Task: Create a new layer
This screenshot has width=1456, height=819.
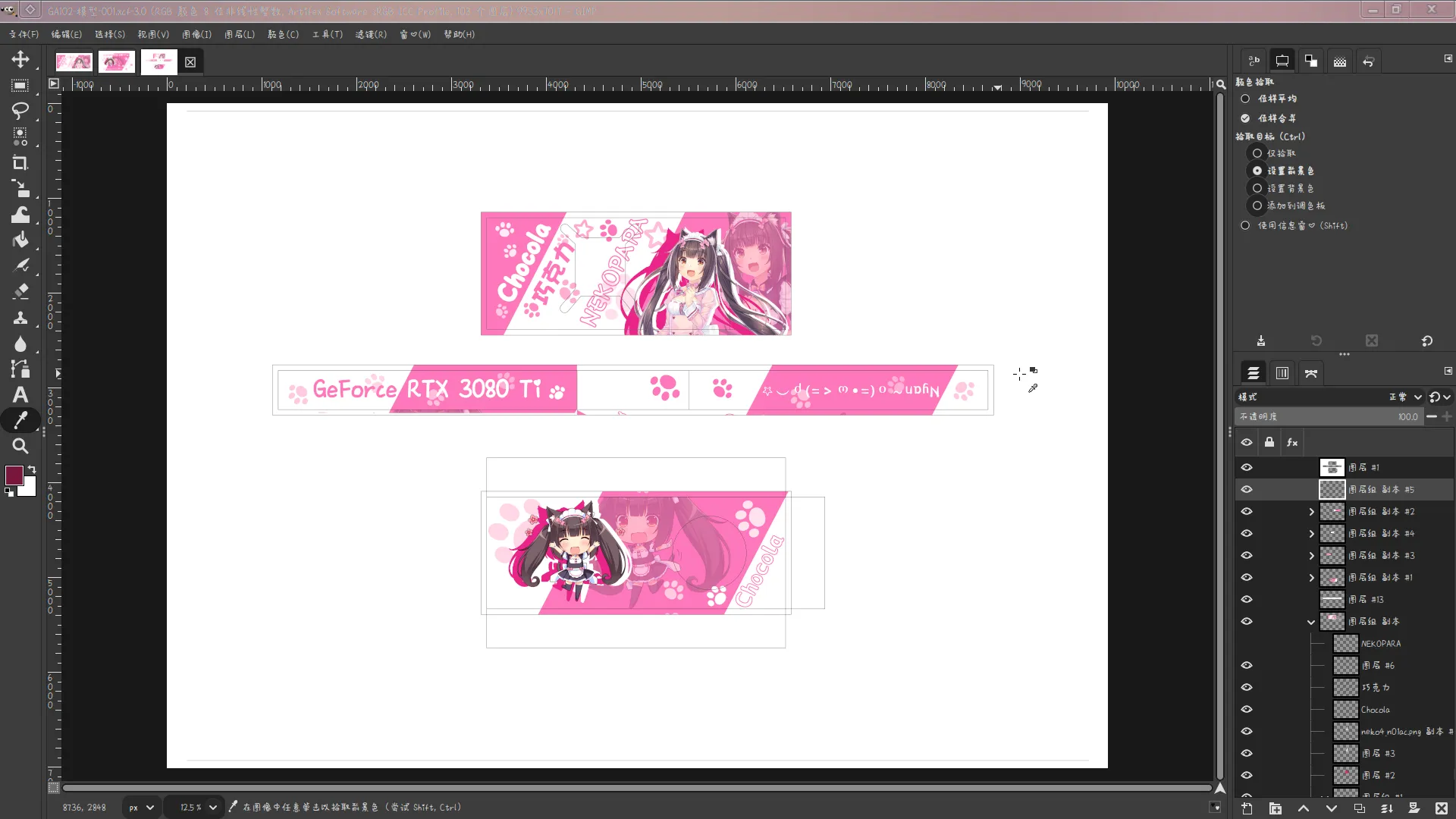Action: click(1247, 808)
